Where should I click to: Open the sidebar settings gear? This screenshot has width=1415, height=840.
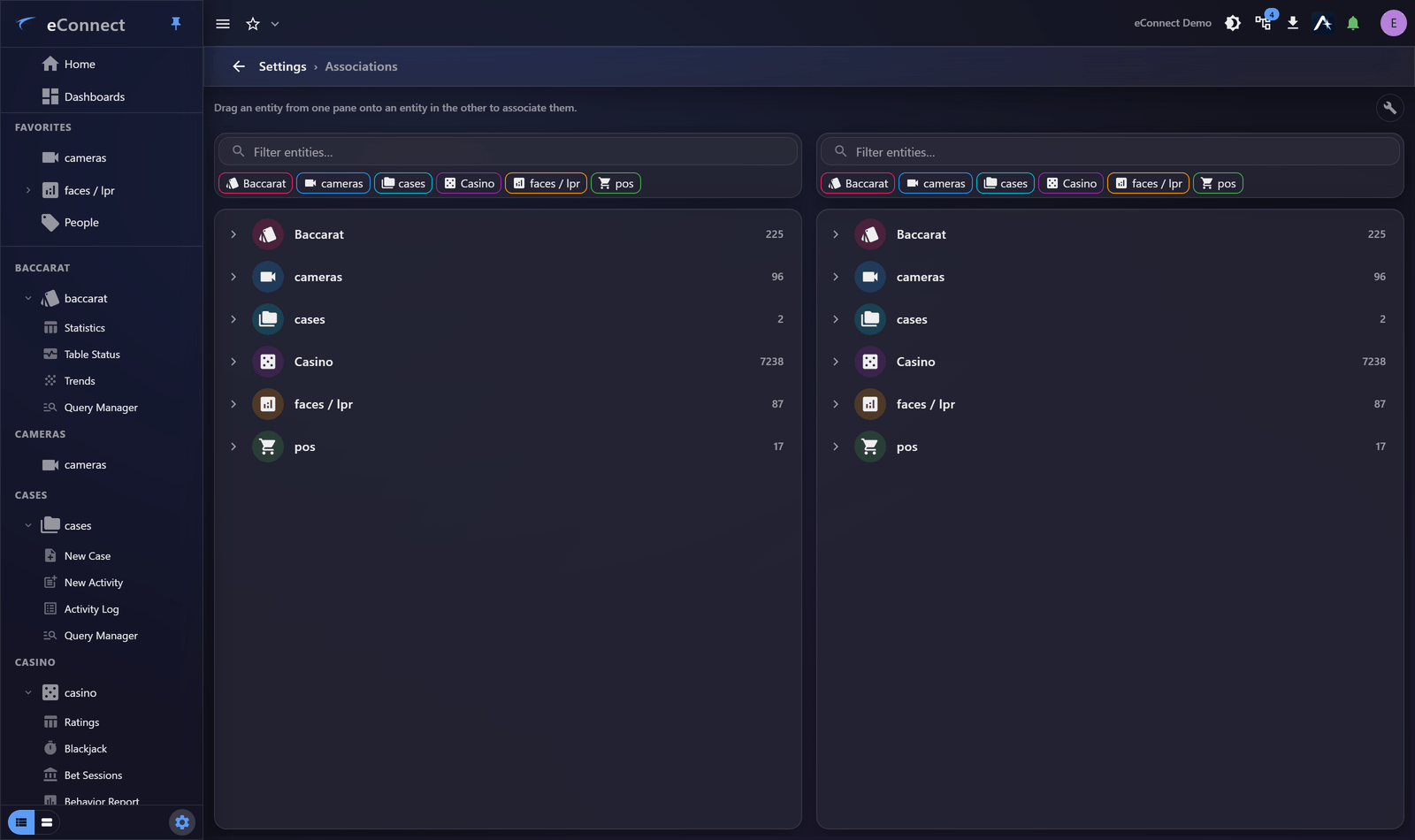pyautogui.click(x=182, y=822)
